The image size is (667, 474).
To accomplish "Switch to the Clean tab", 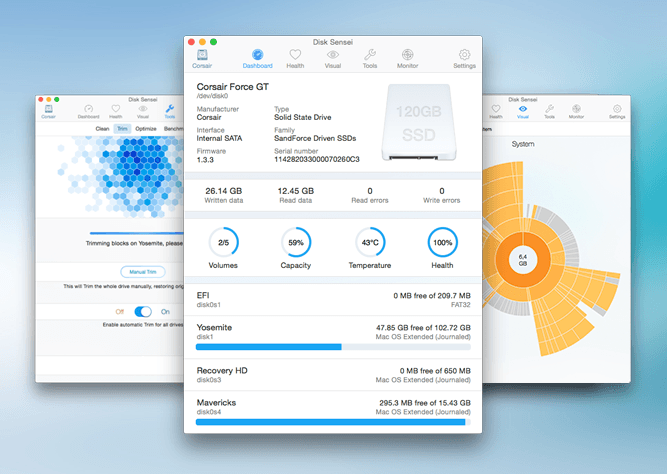I will (102, 128).
